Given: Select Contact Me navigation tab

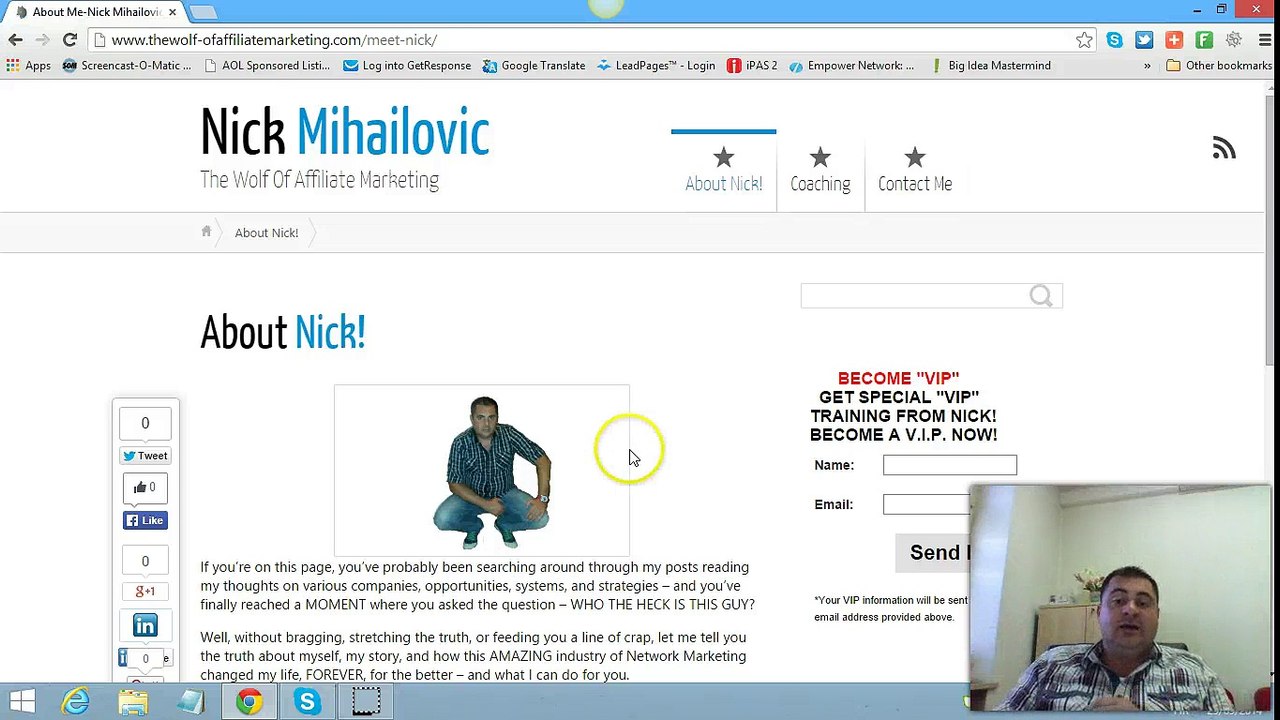Looking at the screenshot, I should tap(915, 170).
